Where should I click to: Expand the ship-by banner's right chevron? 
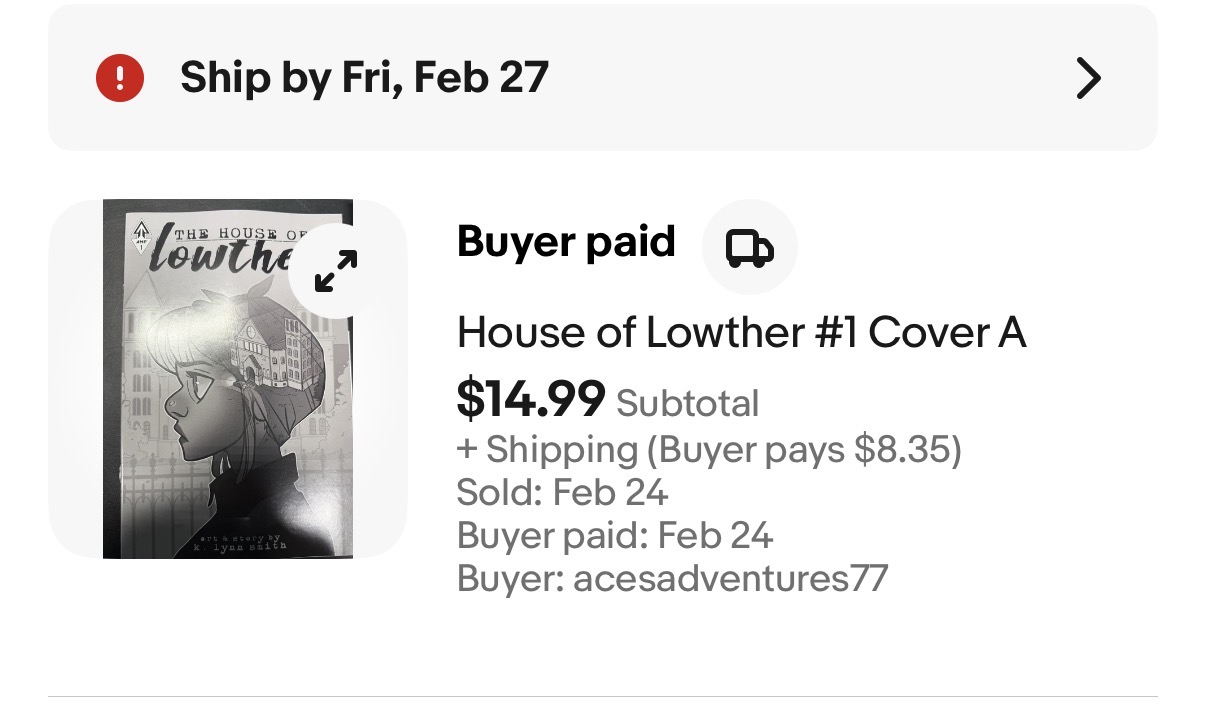coord(1088,77)
